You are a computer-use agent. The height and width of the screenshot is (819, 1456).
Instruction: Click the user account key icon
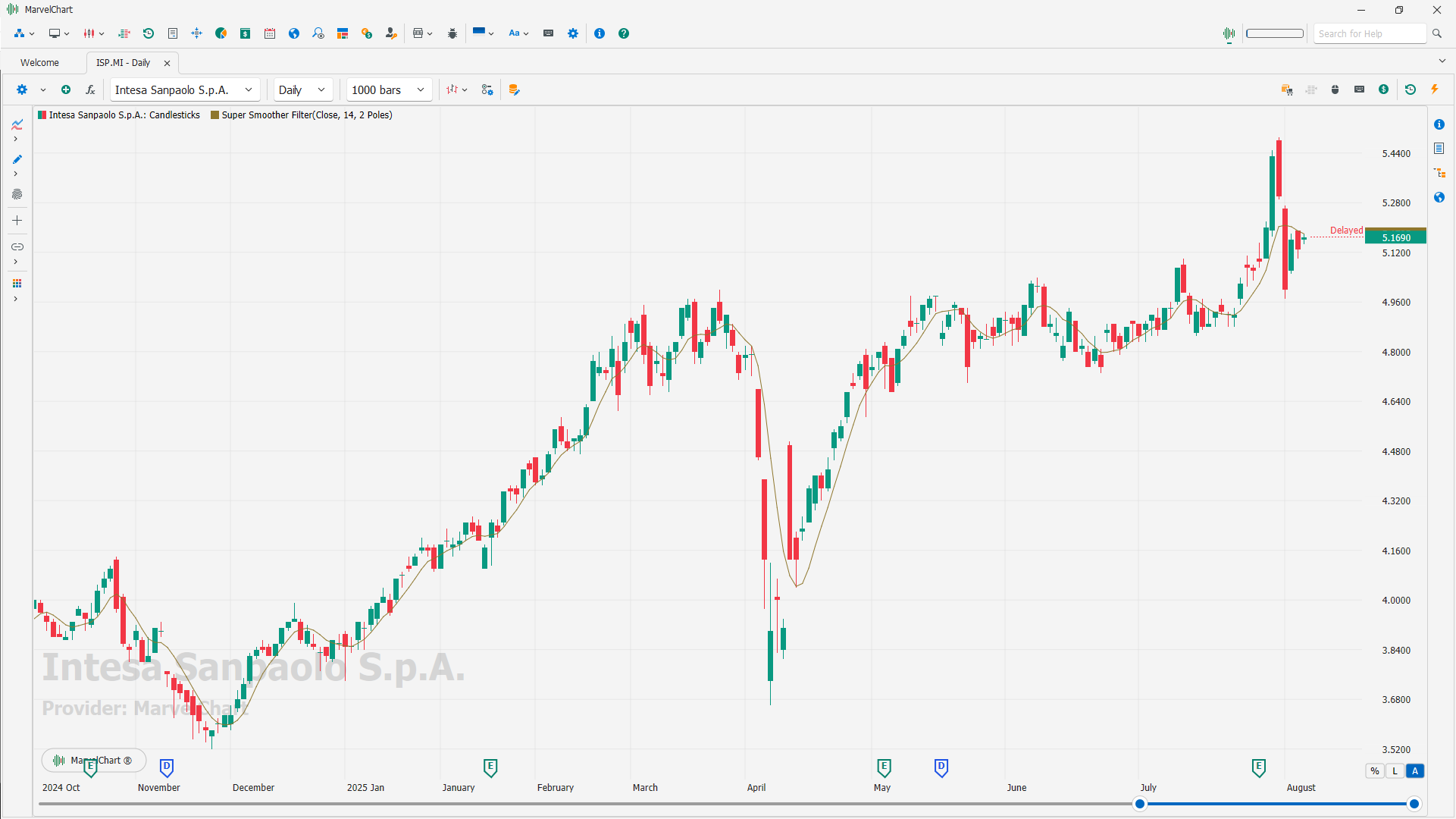(391, 33)
